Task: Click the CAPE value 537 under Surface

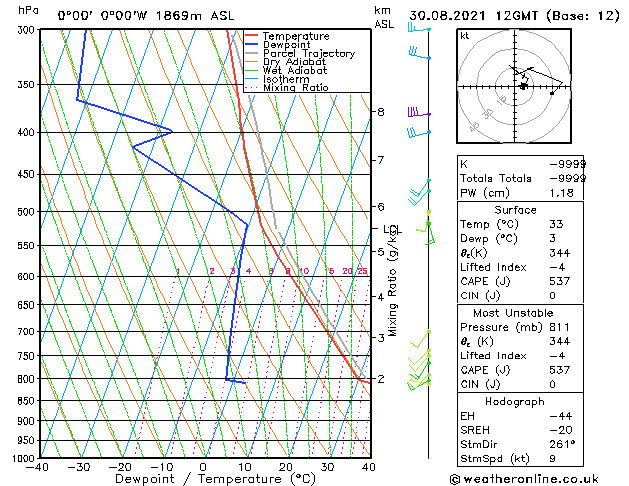Action: [560, 281]
